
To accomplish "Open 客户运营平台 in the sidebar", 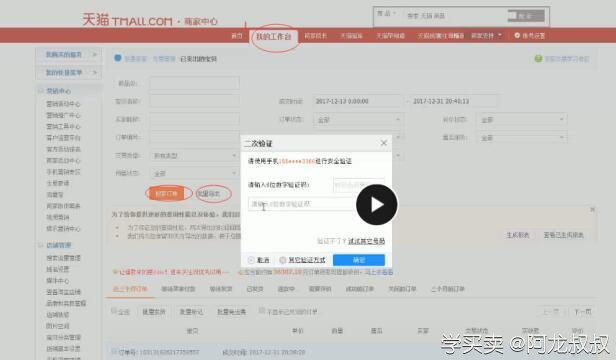I will [63, 138].
